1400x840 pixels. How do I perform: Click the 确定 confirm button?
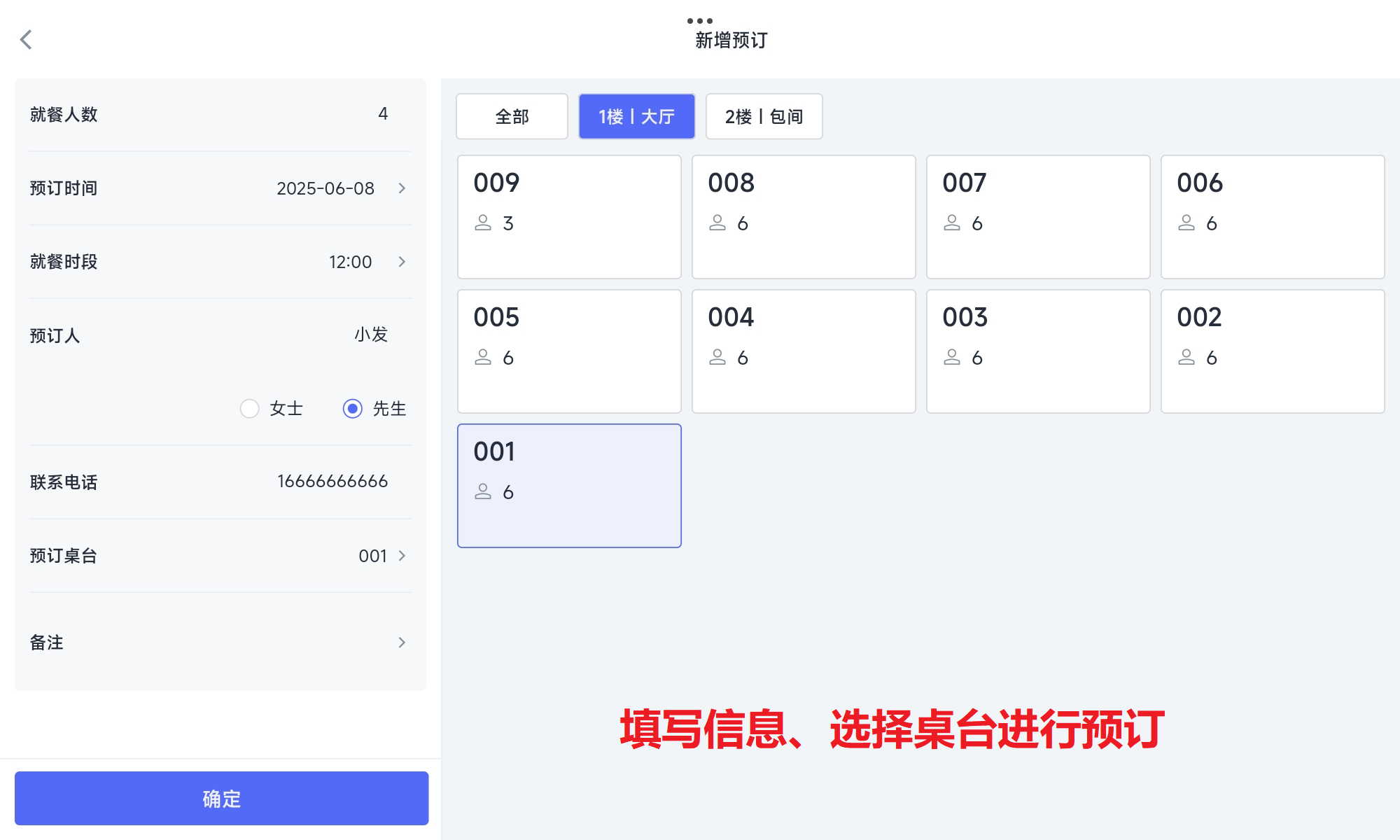pos(221,798)
